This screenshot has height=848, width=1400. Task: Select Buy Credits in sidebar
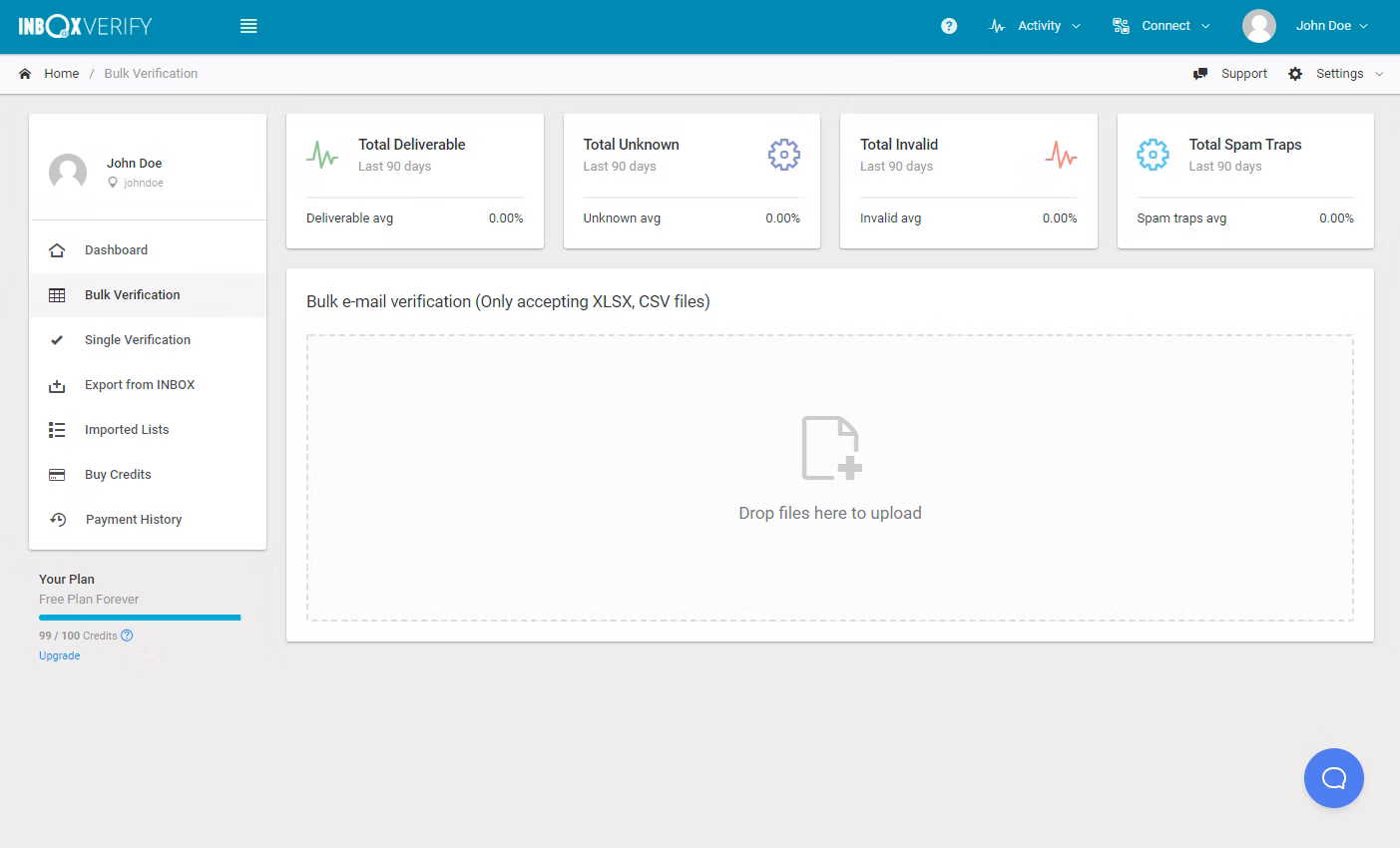pyautogui.click(x=148, y=475)
